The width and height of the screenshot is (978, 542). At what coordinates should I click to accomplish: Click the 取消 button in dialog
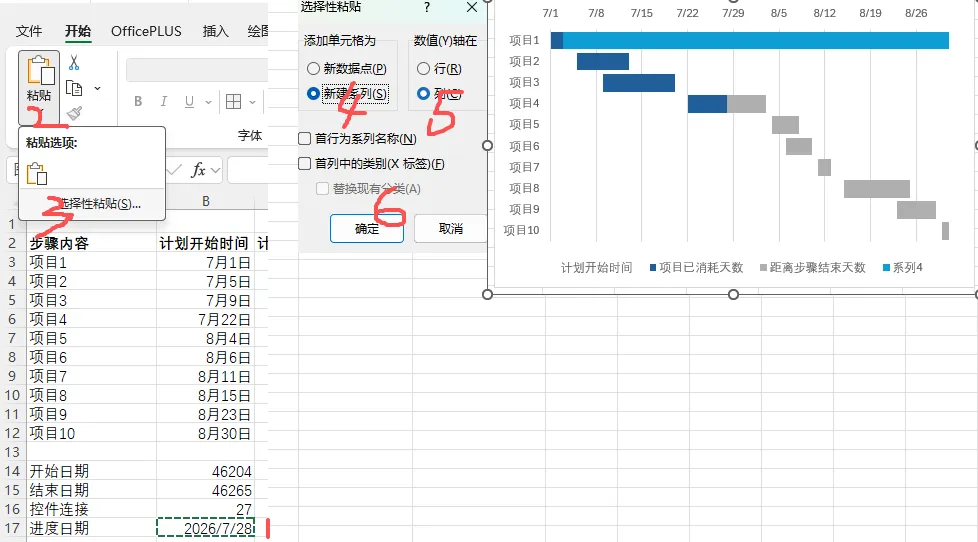(450, 228)
